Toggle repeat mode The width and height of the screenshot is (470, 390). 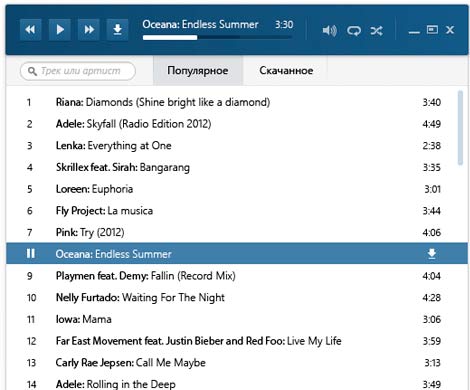(x=353, y=31)
